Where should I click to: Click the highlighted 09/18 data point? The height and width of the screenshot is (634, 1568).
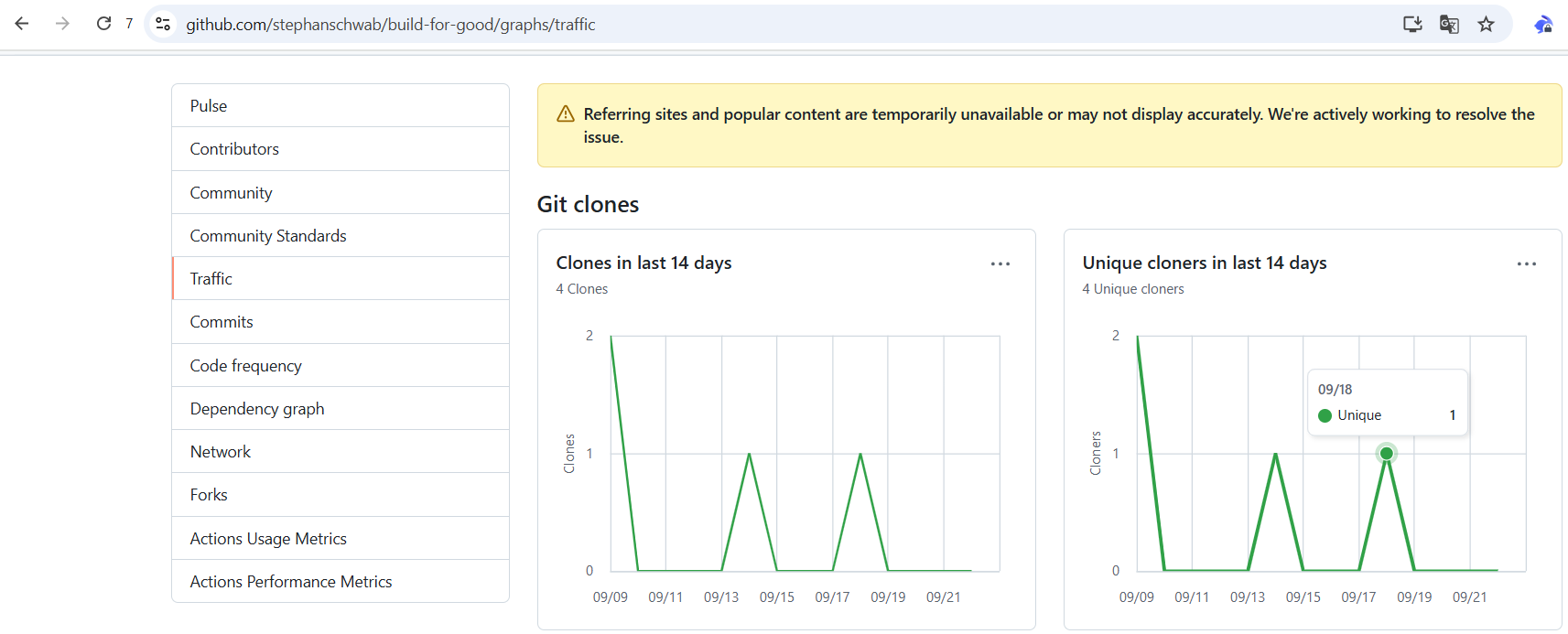[x=1386, y=454]
